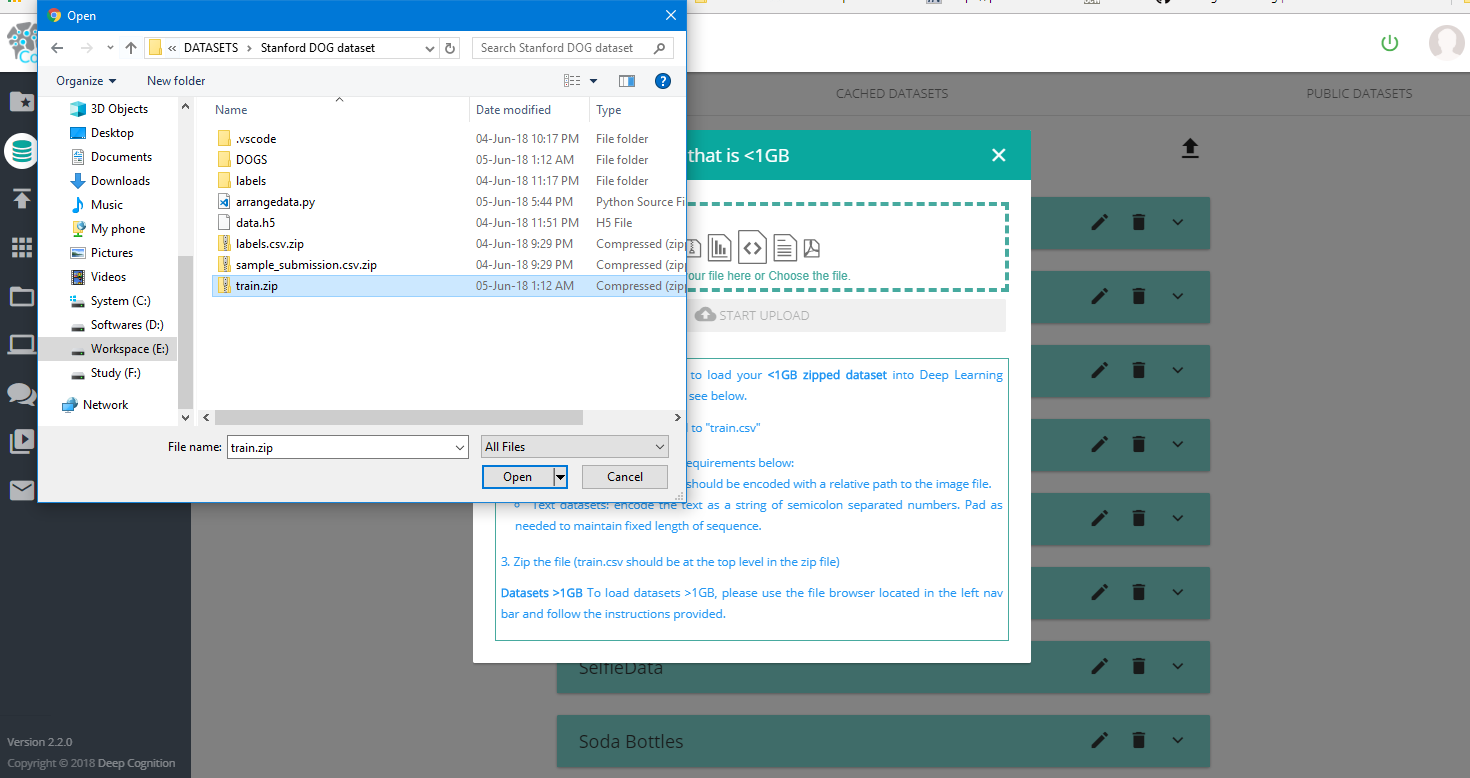Delete the Soda Bottles dataset
1470x778 pixels.
point(1138,740)
